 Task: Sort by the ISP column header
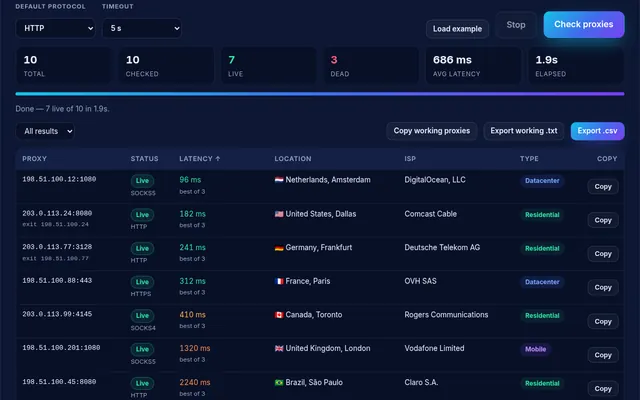[410, 159]
